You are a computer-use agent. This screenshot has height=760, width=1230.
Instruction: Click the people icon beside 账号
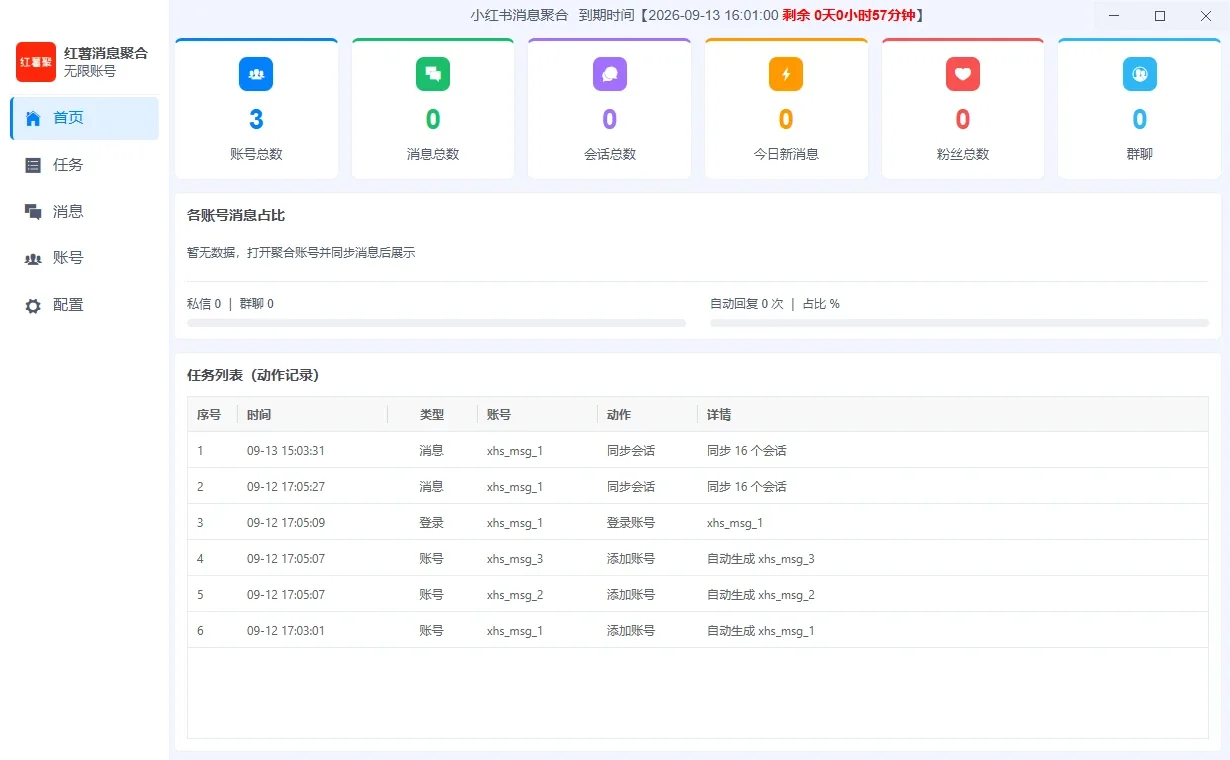point(33,258)
